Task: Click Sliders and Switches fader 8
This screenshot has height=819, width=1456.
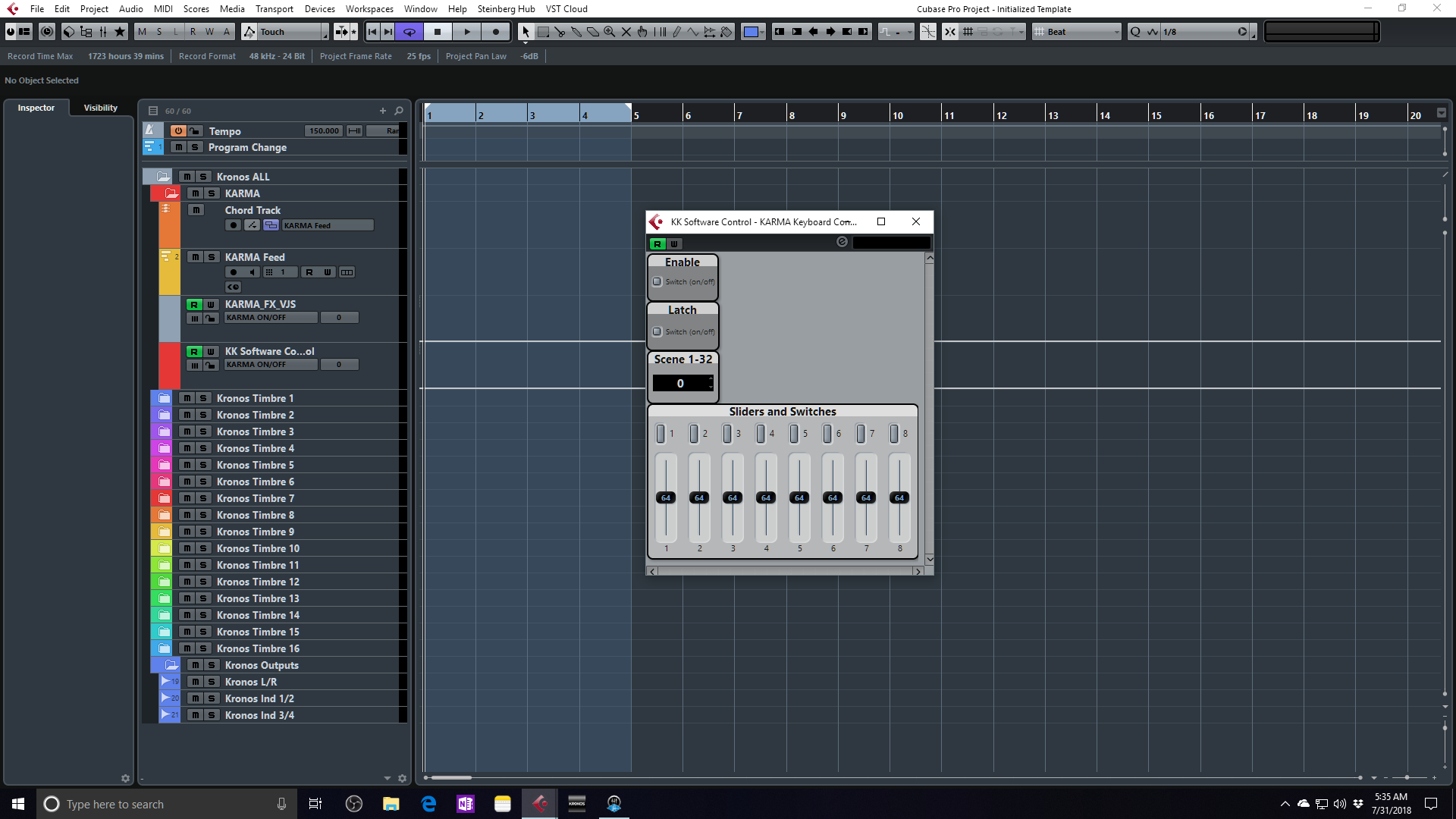Action: click(x=899, y=497)
